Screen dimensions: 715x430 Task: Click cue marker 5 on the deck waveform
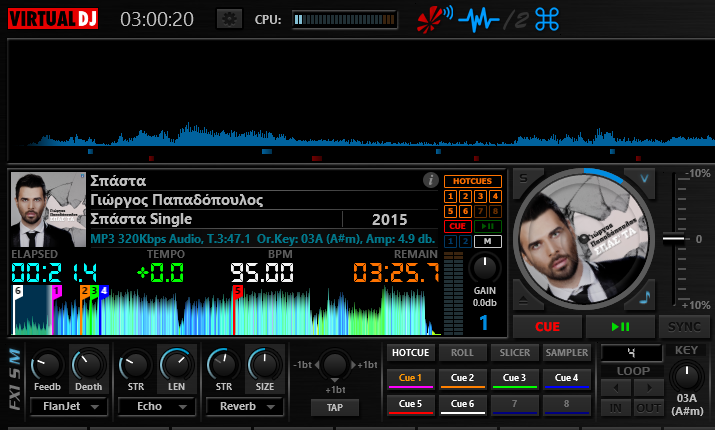click(237, 292)
